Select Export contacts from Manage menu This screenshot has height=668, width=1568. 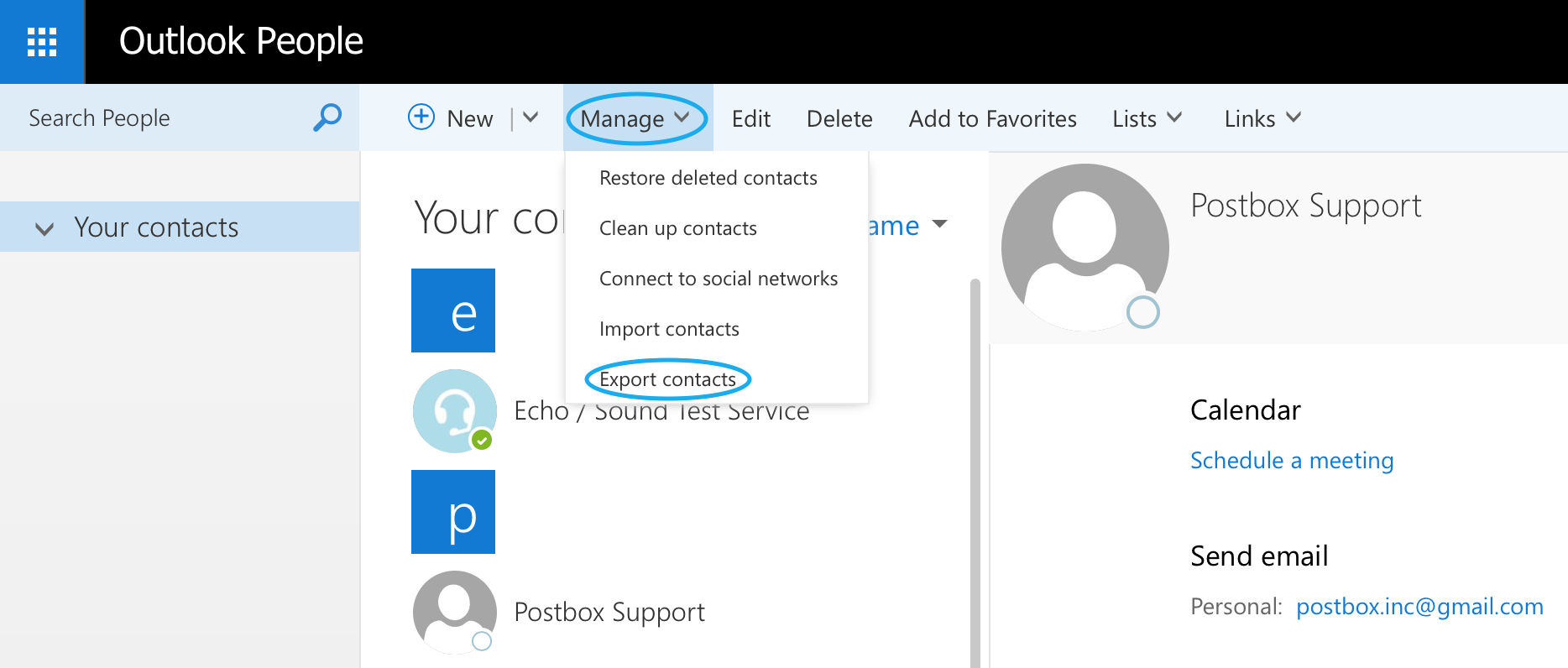667,379
